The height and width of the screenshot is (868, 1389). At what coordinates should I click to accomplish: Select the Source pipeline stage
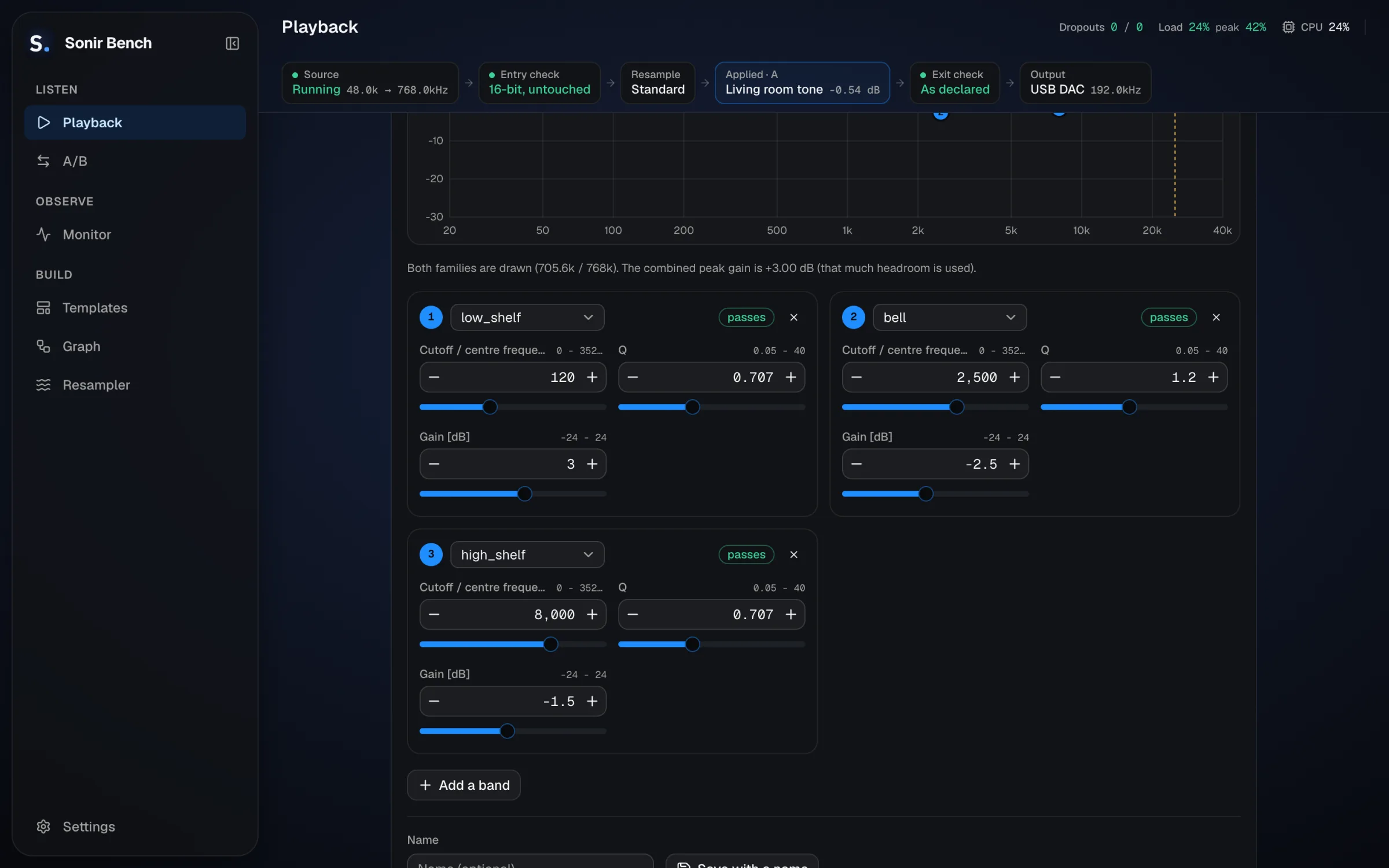[x=370, y=83]
